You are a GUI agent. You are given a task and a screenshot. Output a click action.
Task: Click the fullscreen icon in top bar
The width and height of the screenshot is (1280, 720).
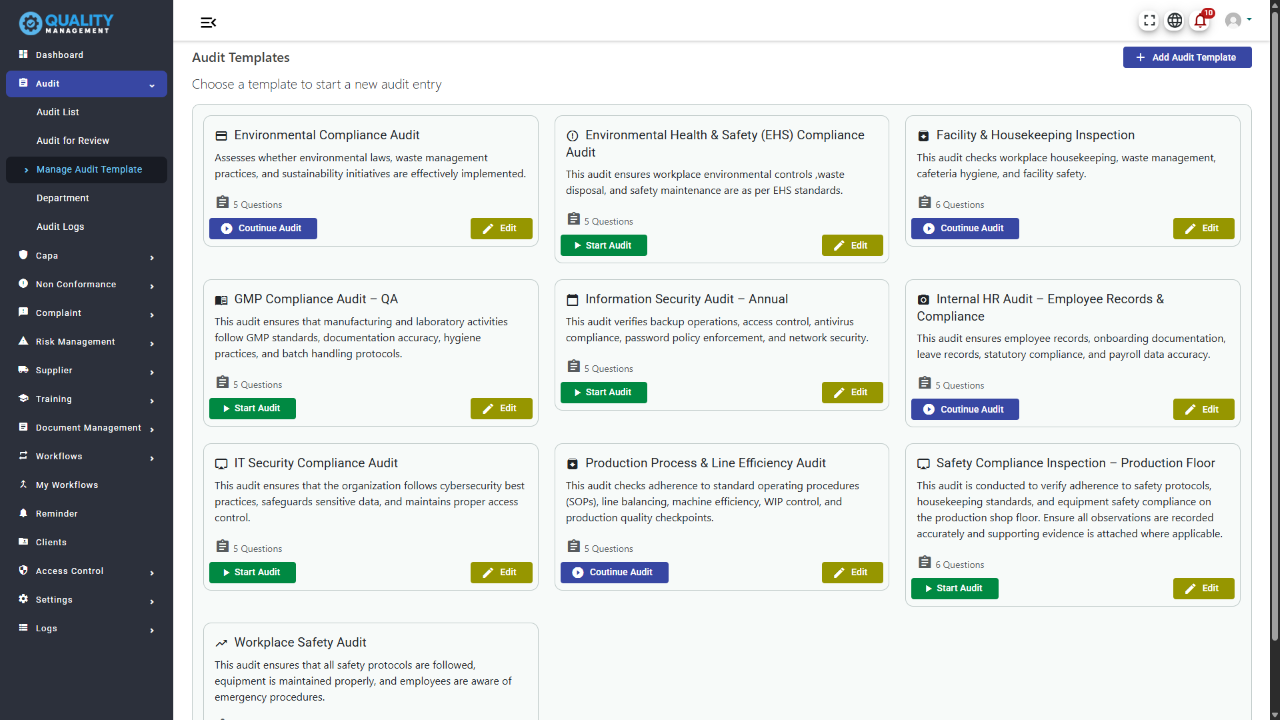click(1149, 21)
